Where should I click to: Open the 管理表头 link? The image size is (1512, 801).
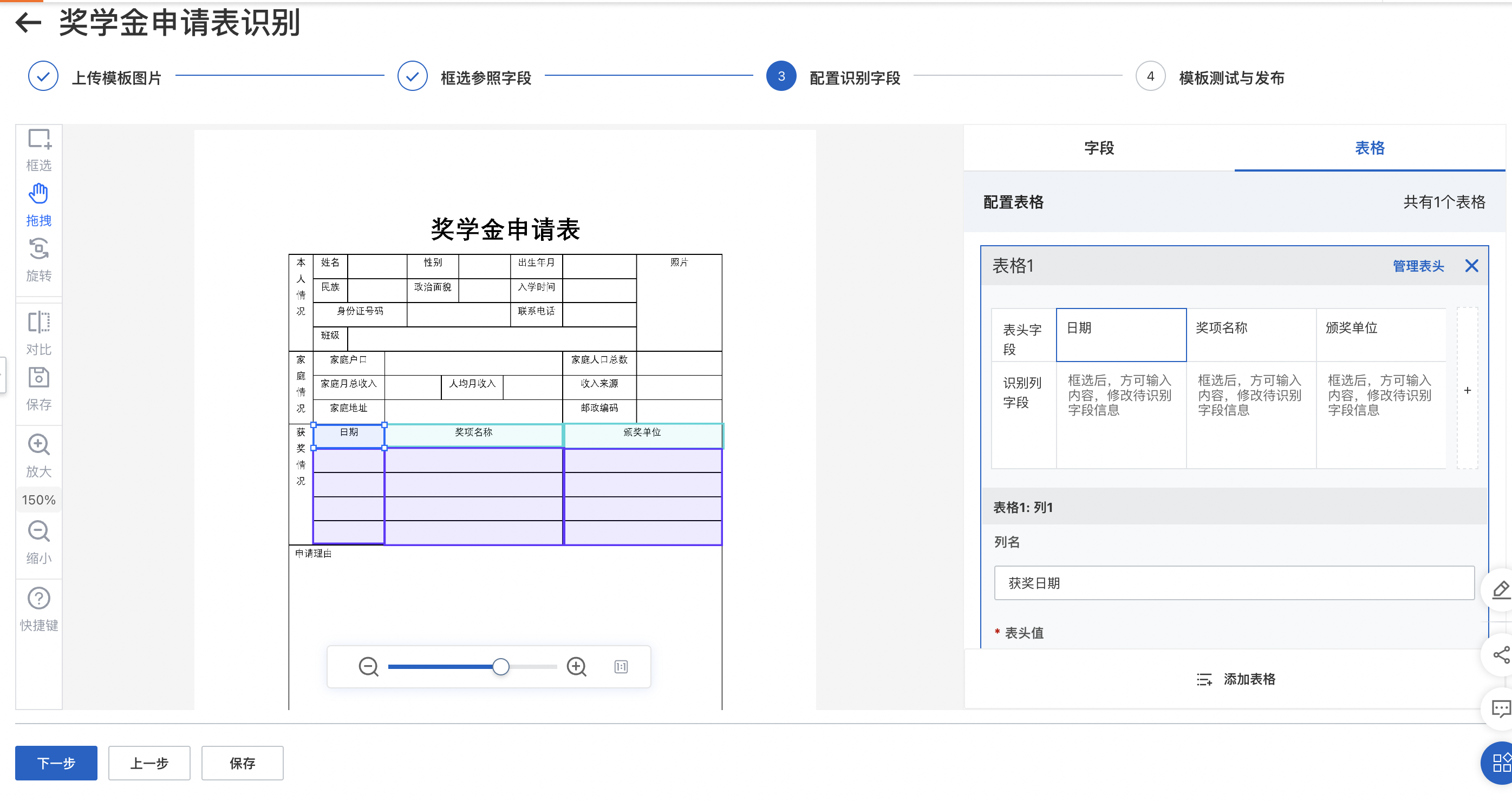[1418, 266]
